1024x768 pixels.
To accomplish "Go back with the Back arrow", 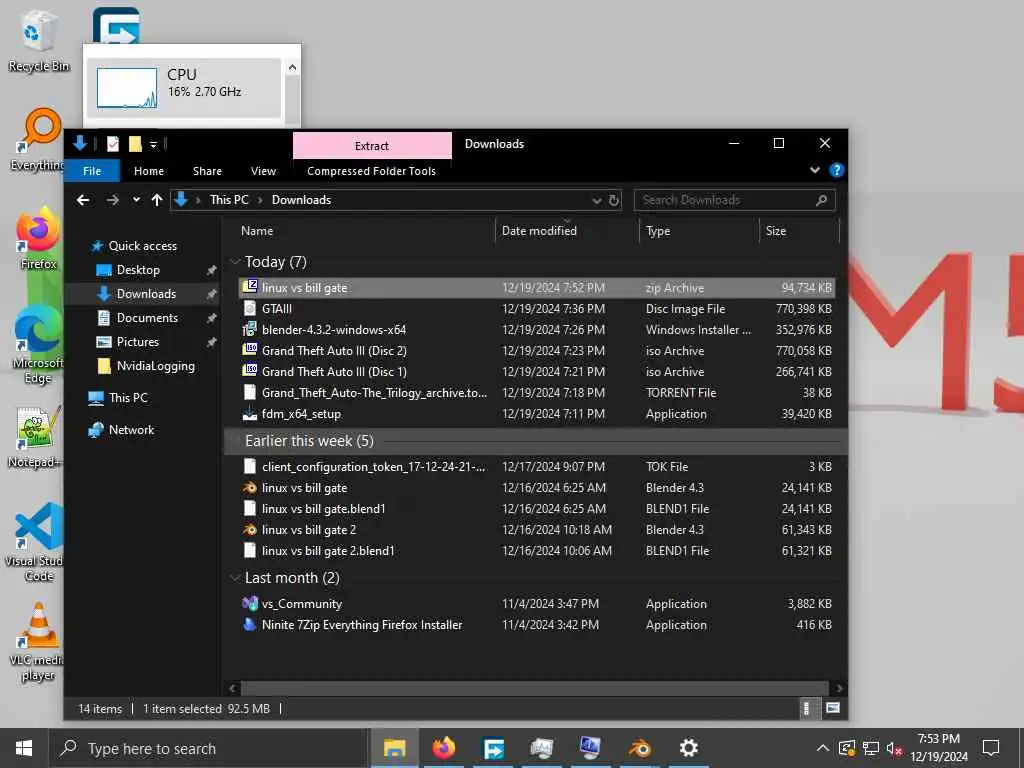I will (x=83, y=200).
